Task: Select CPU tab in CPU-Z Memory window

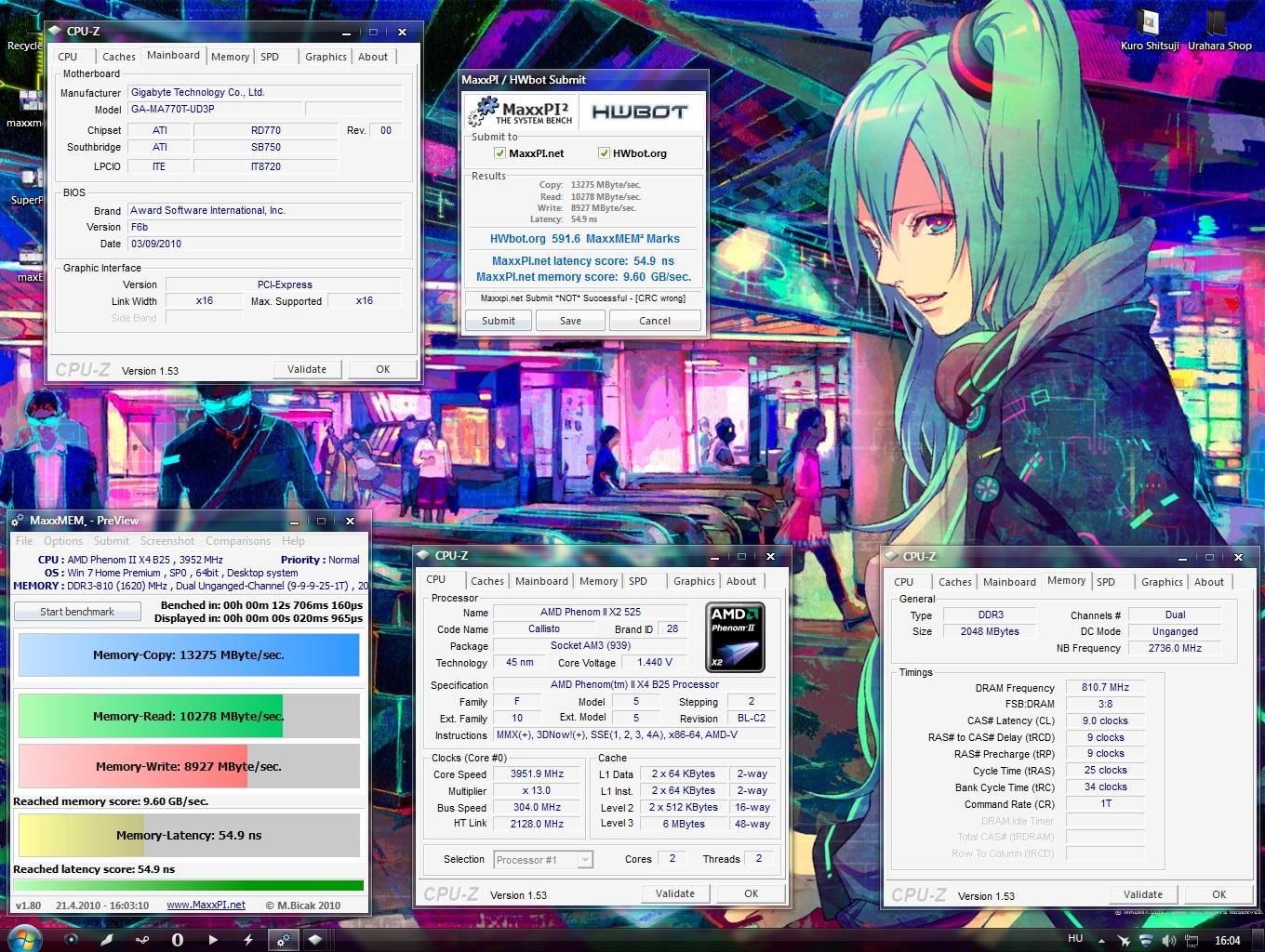Action: [x=904, y=582]
